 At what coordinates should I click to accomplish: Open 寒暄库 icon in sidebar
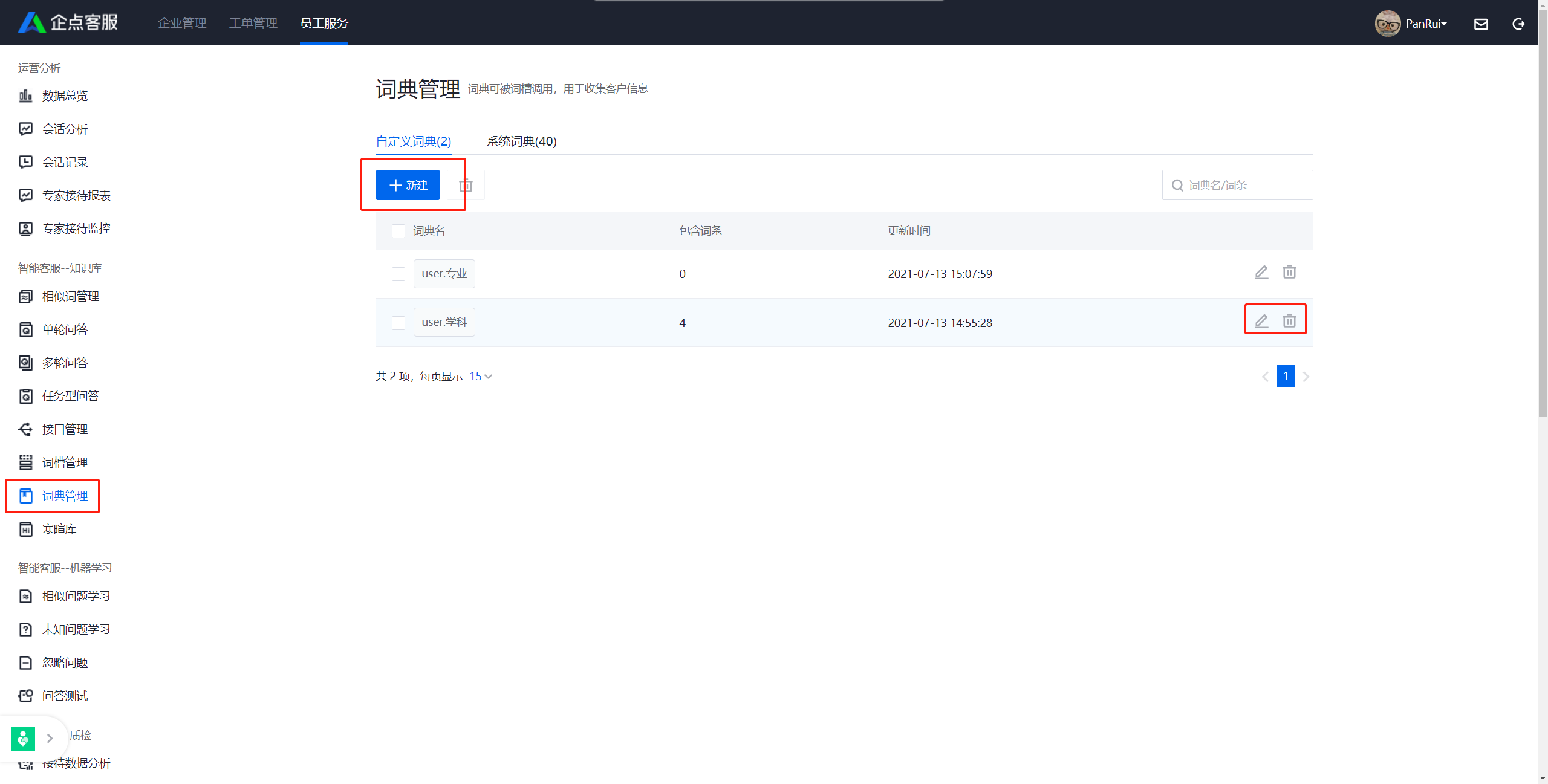pyautogui.click(x=25, y=529)
